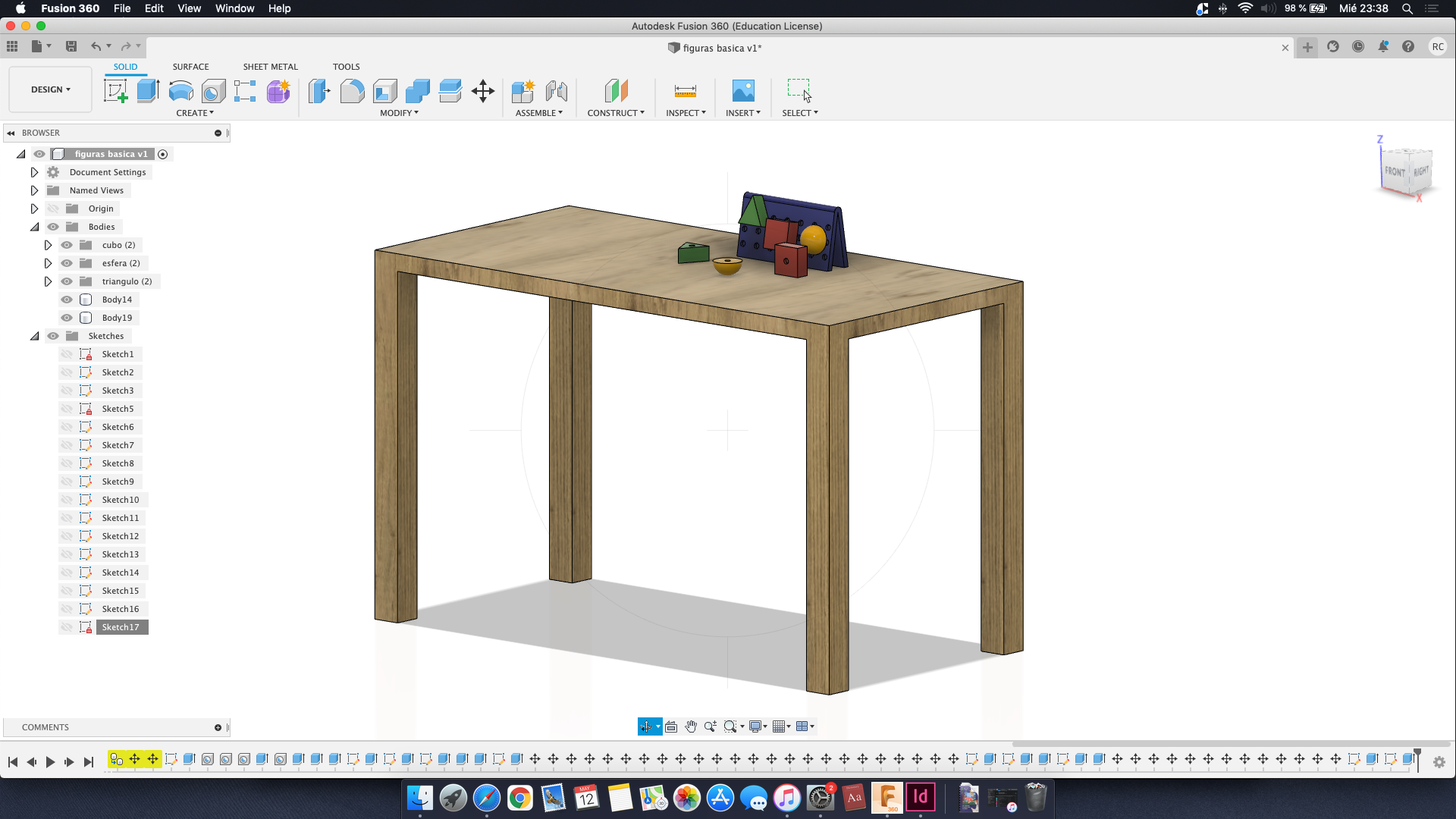Screen dimensions: 1456x819
Task: Open the CONSTRUCT dropdown label
Action: 615,113
